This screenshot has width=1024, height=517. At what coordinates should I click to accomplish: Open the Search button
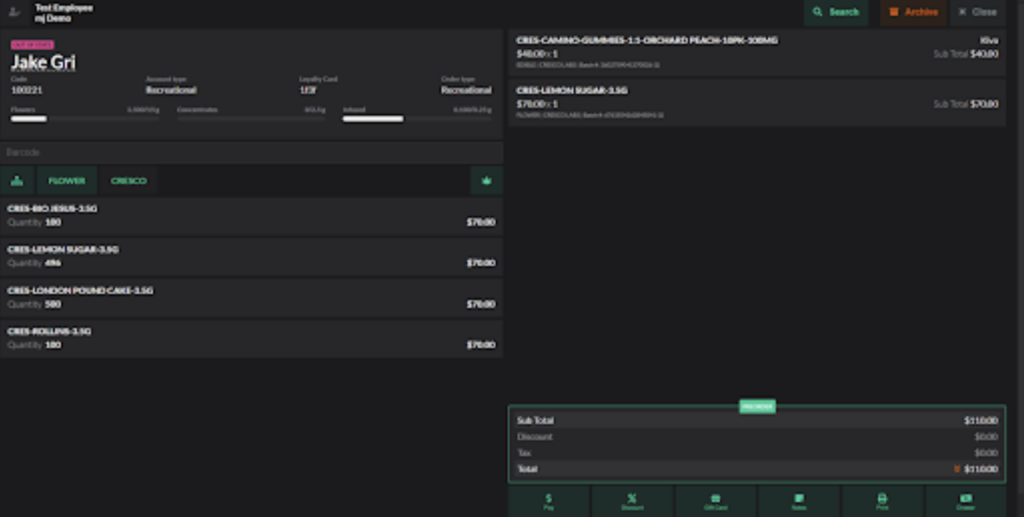(836, 12)
